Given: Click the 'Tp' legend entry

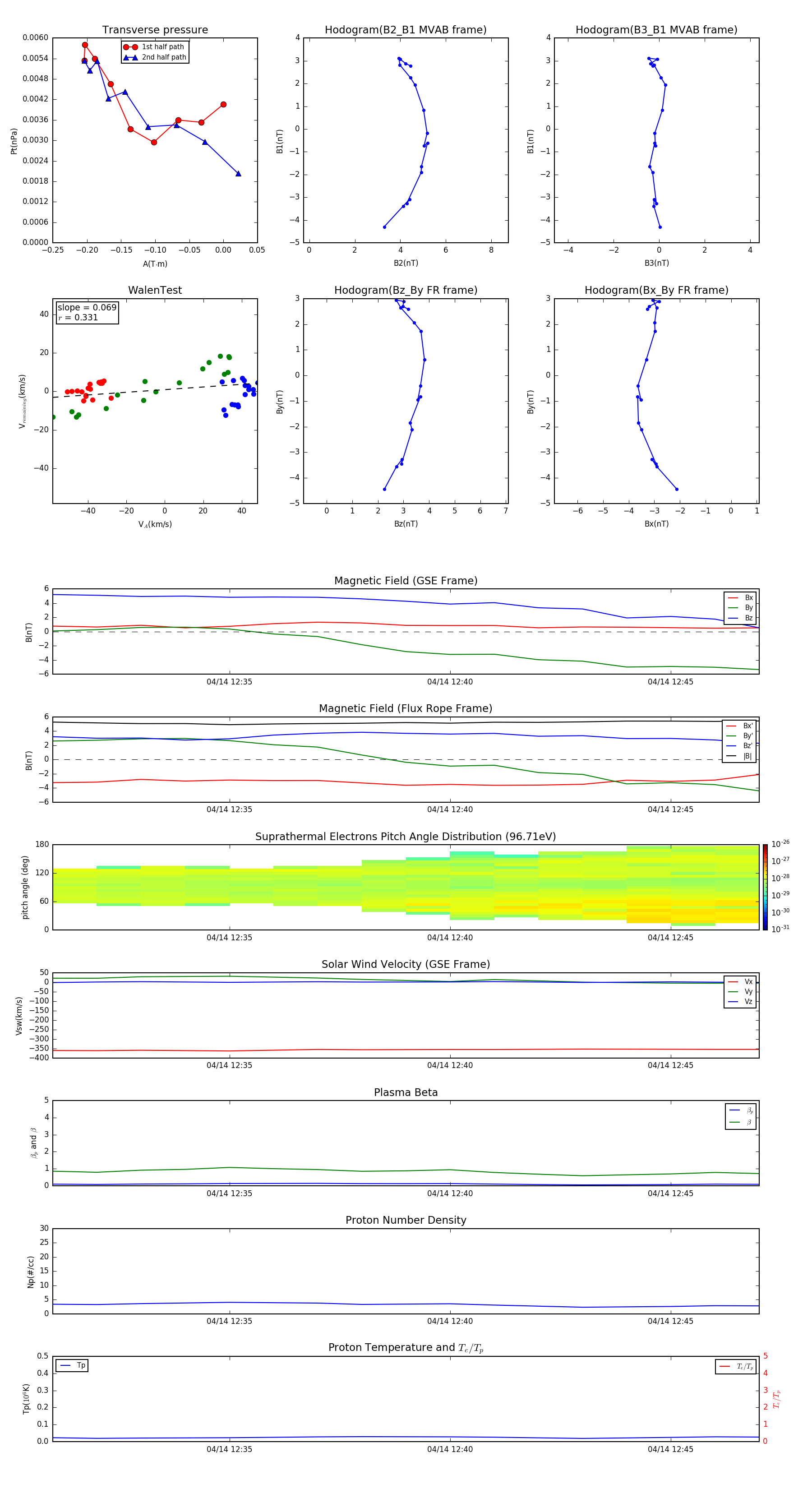Looking at the screenshot, I should point(72,1365).
